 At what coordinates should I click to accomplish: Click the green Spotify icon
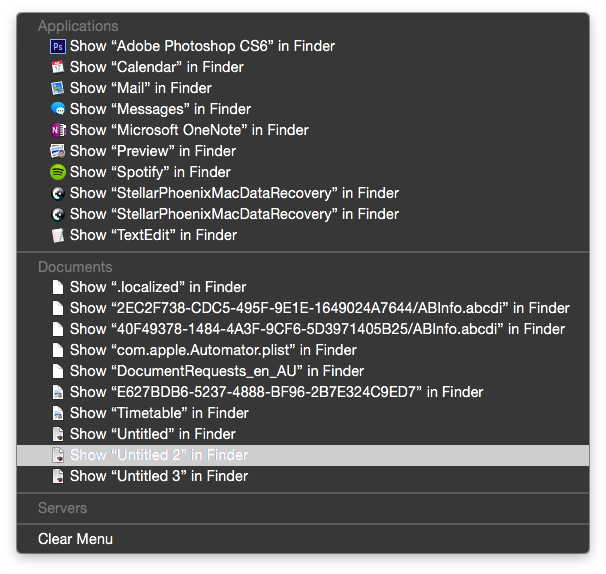click(58, 172)
